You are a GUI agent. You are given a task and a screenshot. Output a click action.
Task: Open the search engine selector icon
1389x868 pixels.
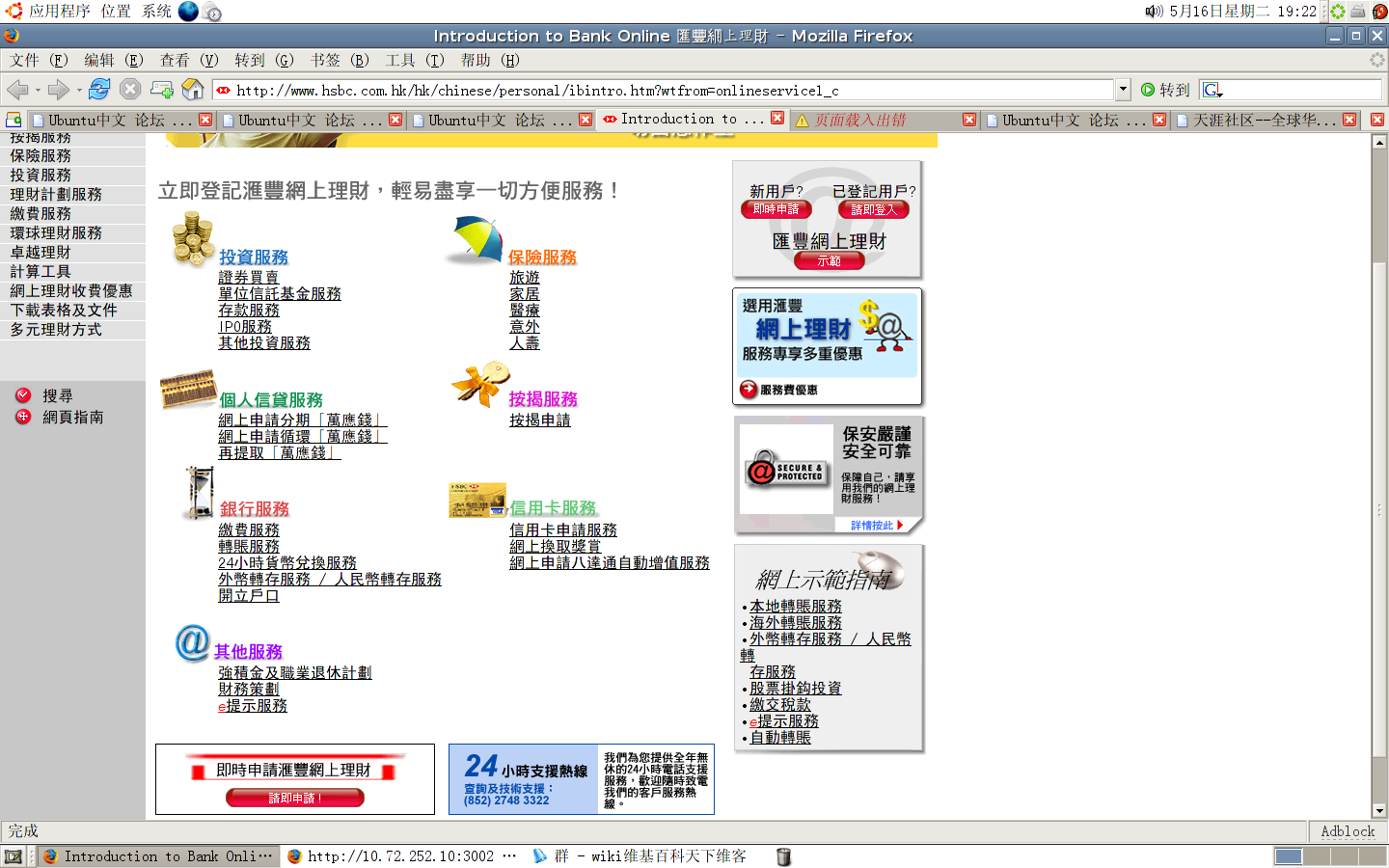pos(1212,90)
